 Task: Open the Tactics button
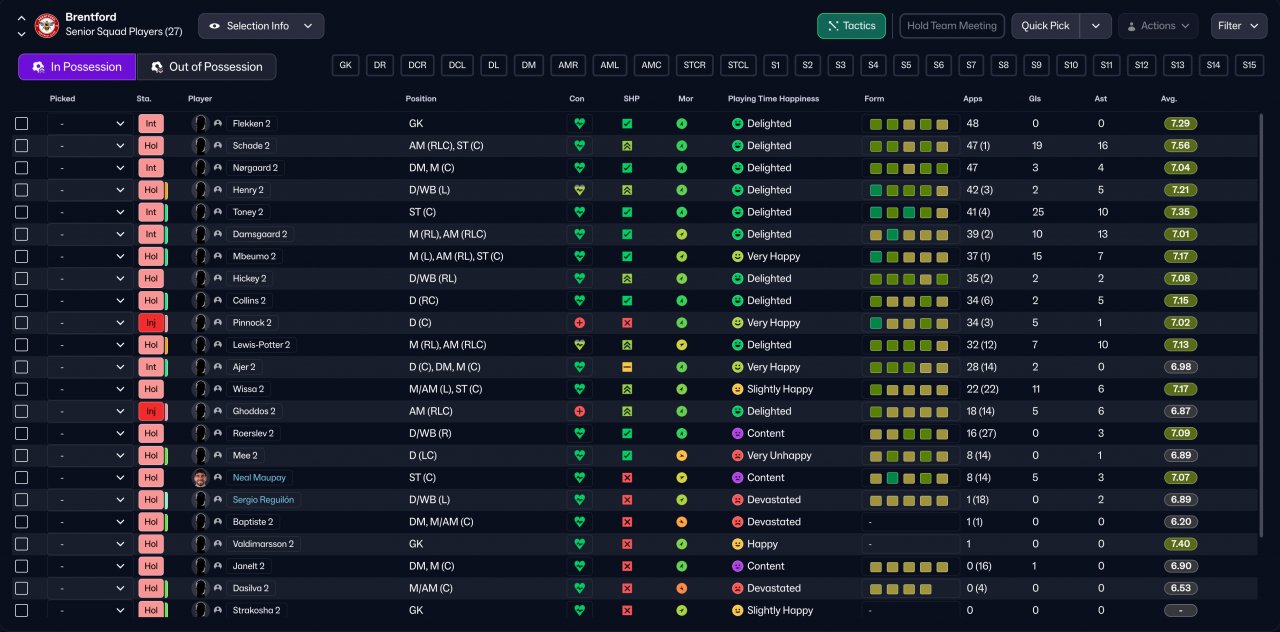click(x=851, y=26)
